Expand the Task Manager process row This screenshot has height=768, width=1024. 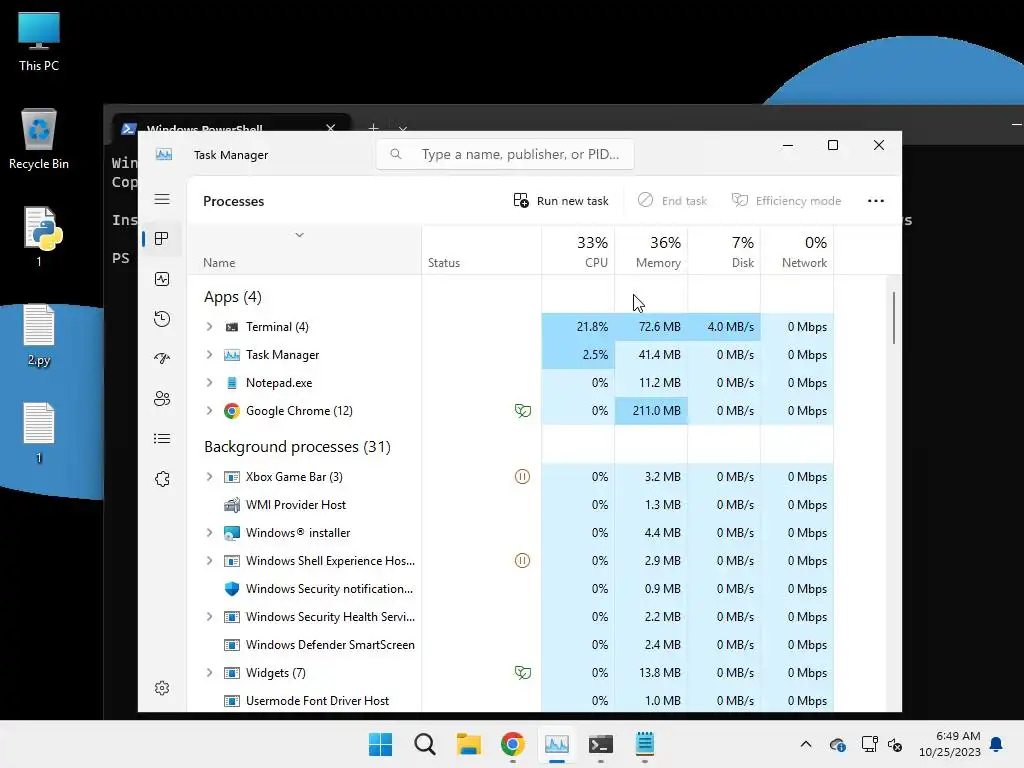pos(210,355)
